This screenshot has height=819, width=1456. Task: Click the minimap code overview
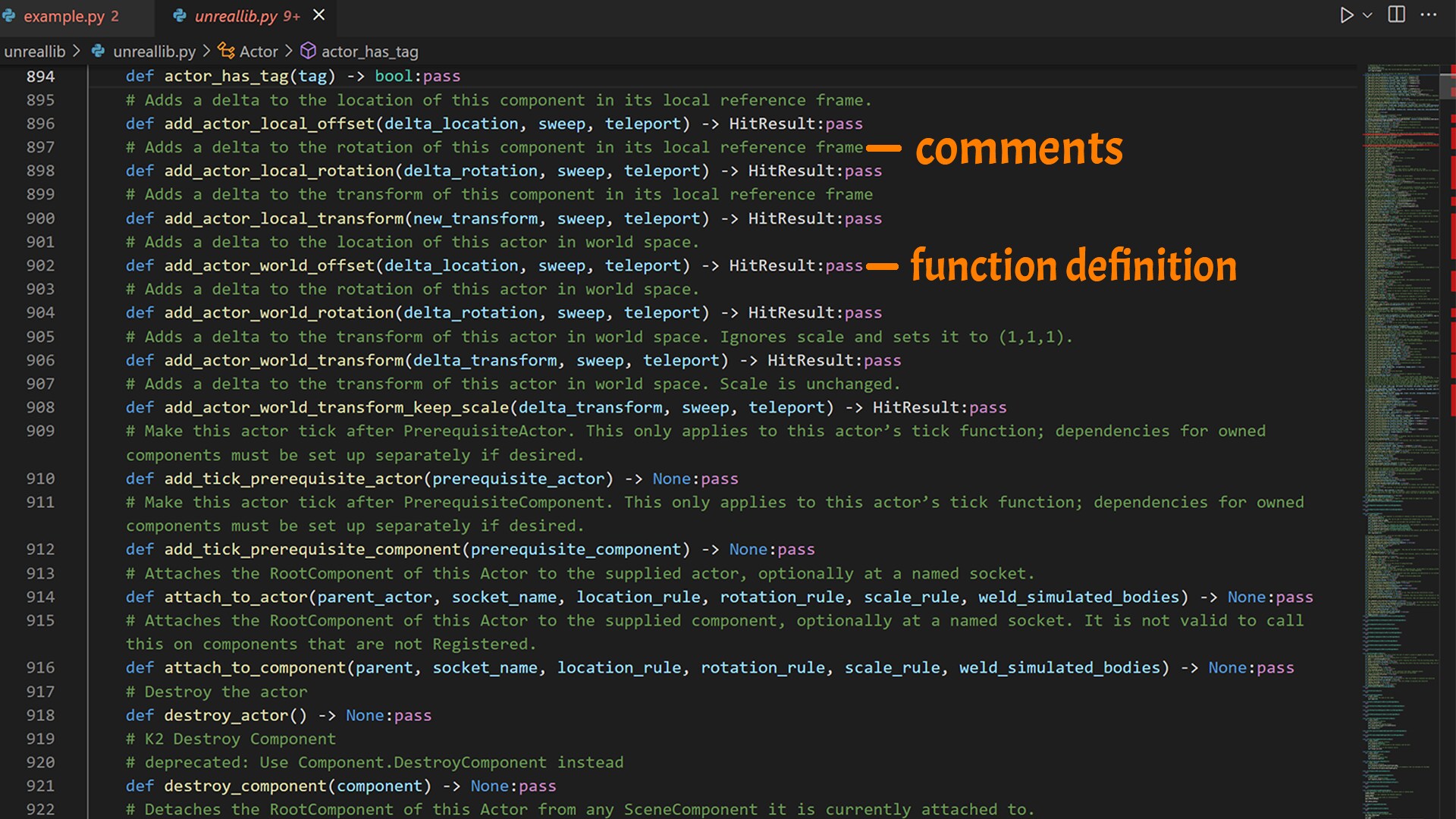click(1401, 440)
